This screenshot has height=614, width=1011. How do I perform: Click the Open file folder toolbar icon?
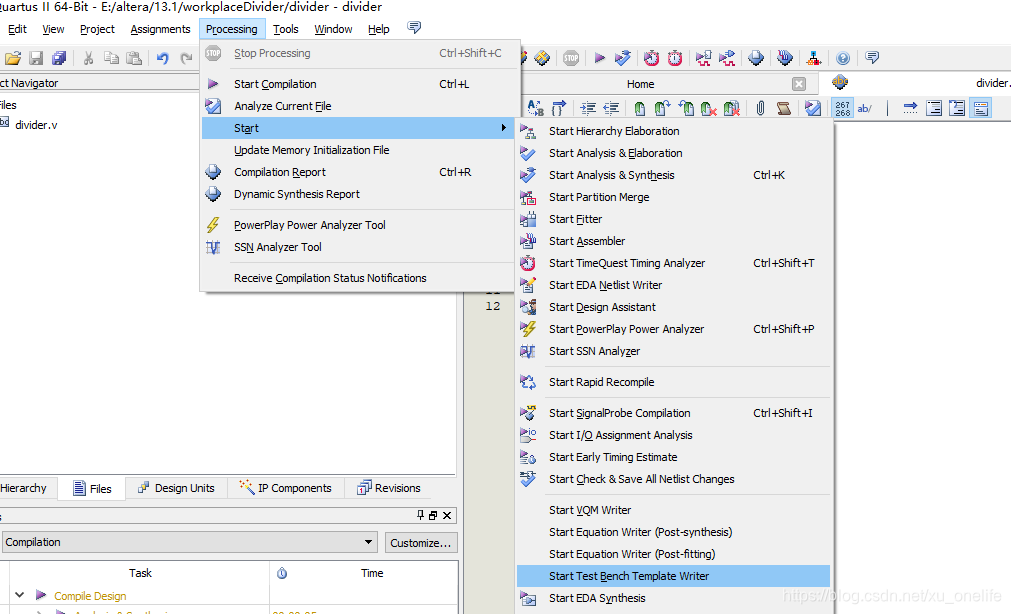click(13, 58)
